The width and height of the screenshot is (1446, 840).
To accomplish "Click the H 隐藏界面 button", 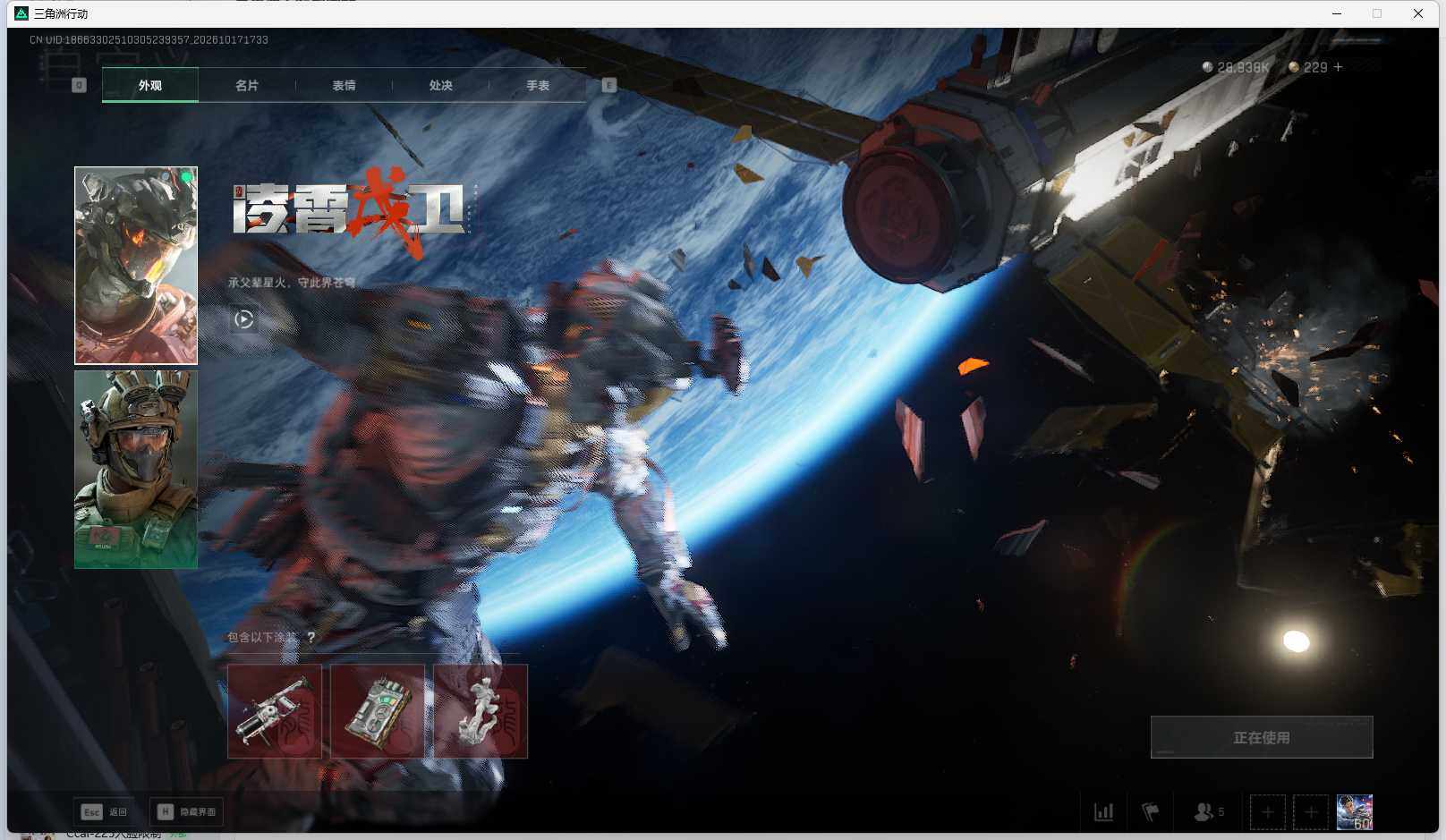I will pyautogui.click(x=186, y=812).
